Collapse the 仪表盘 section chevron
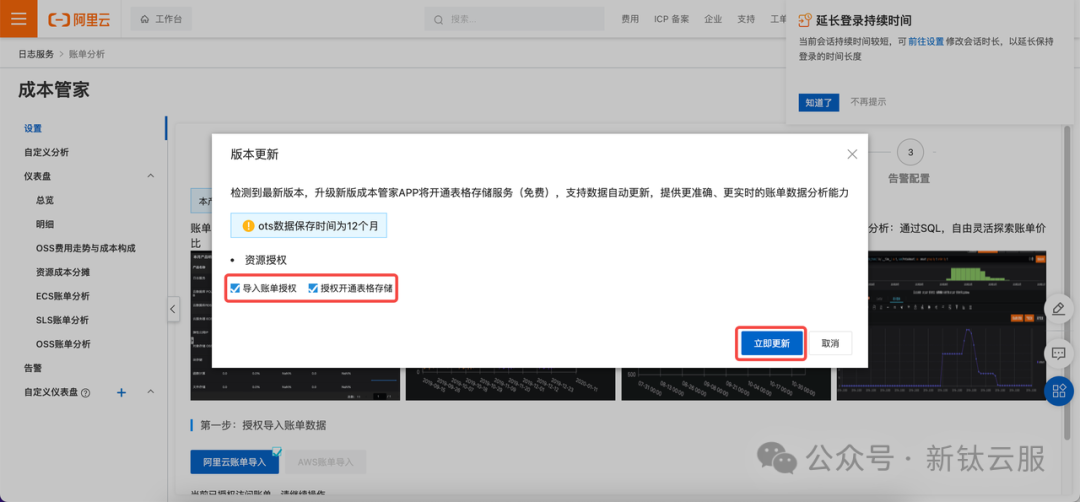The height and width of the screenshot is (502, 1080). click(x=151, y=176)
